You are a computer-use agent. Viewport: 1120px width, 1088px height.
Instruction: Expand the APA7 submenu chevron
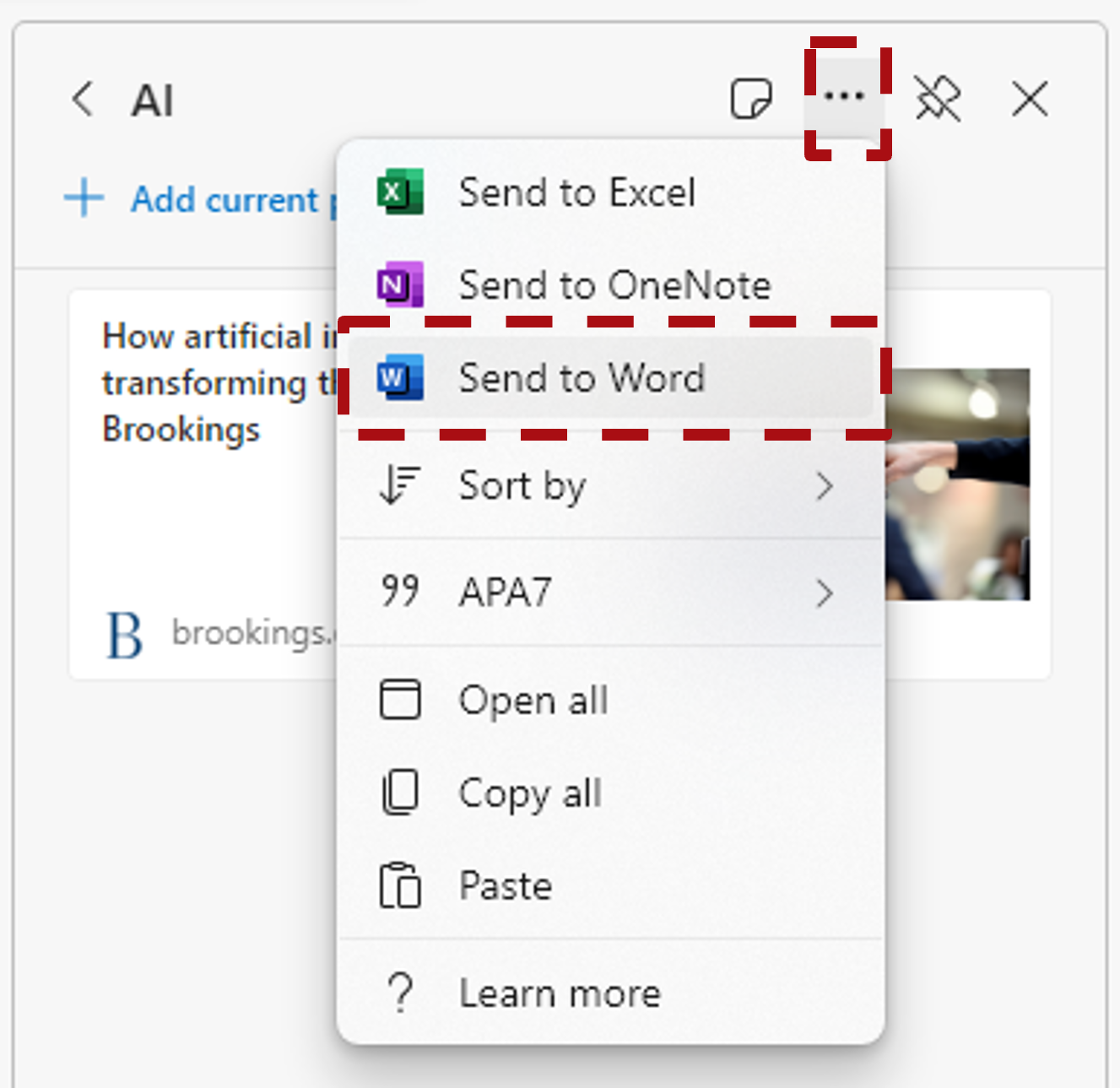click(x=825, y=593)
